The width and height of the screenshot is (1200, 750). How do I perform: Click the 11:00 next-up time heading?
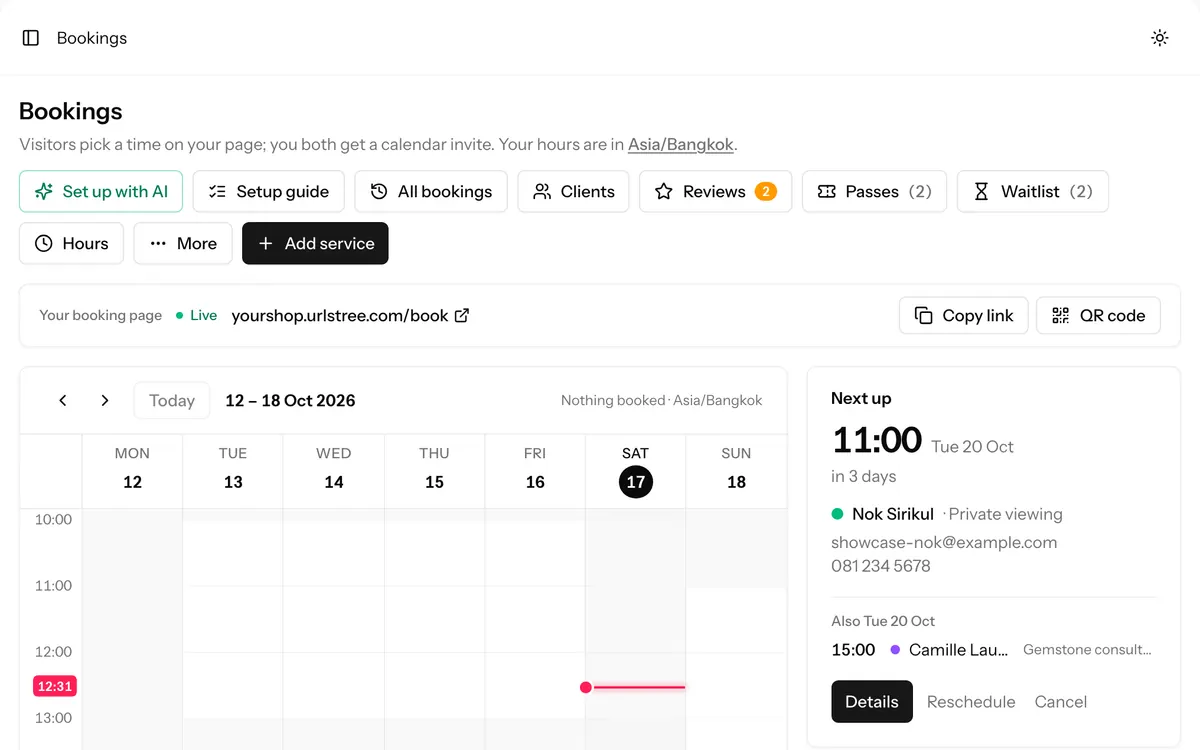pos(877,439)
